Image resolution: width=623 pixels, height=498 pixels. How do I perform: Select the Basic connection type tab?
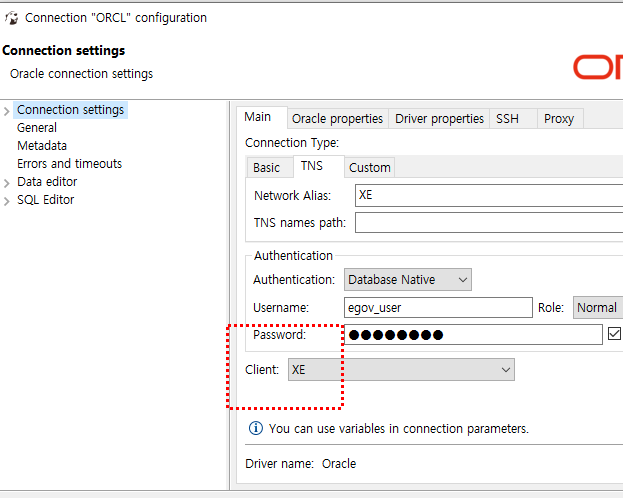pyautogui.click(x=269, y=167)
